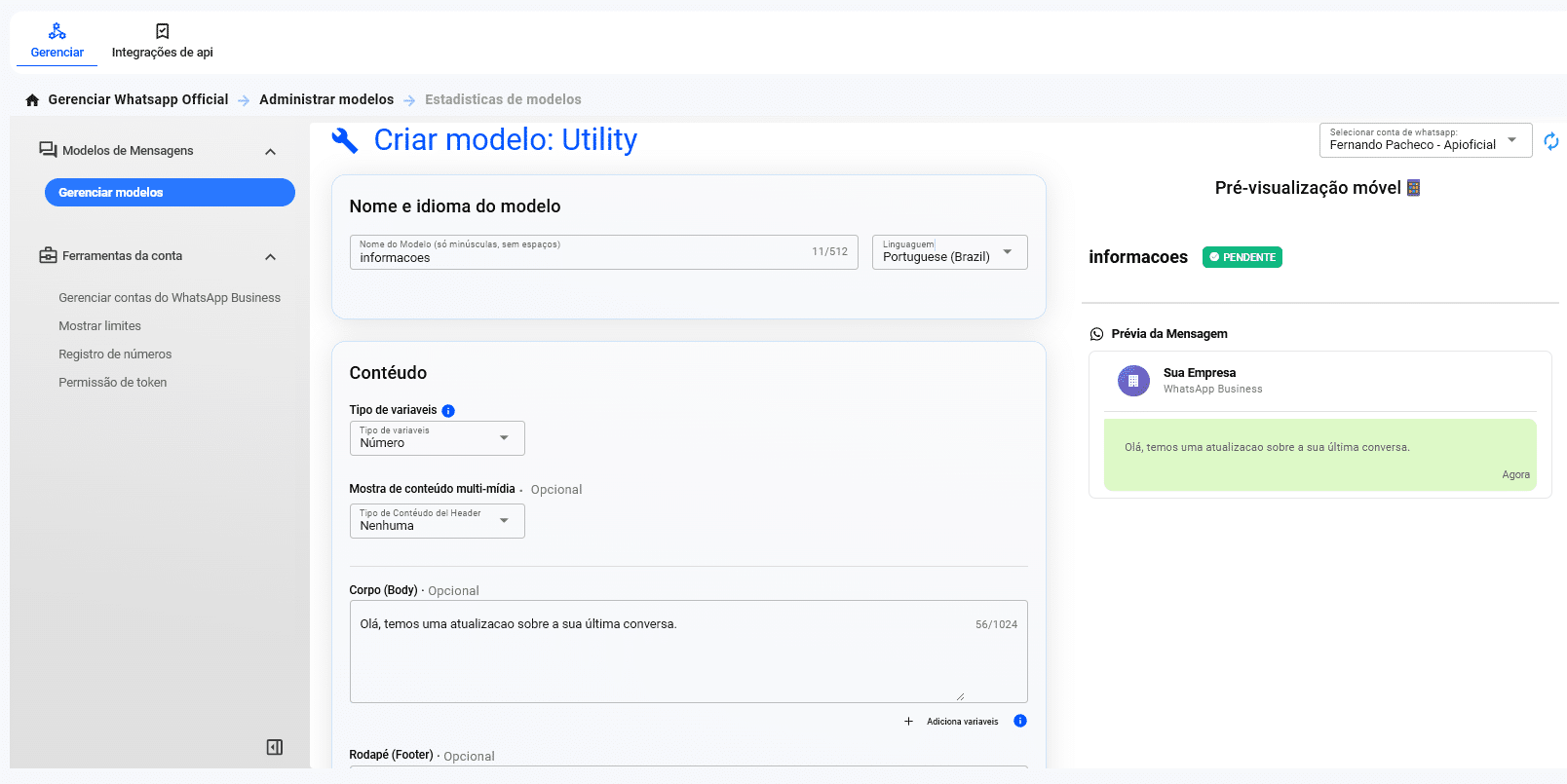
Task: Click the plus icon to add variables
Action: tap(908, 722)
